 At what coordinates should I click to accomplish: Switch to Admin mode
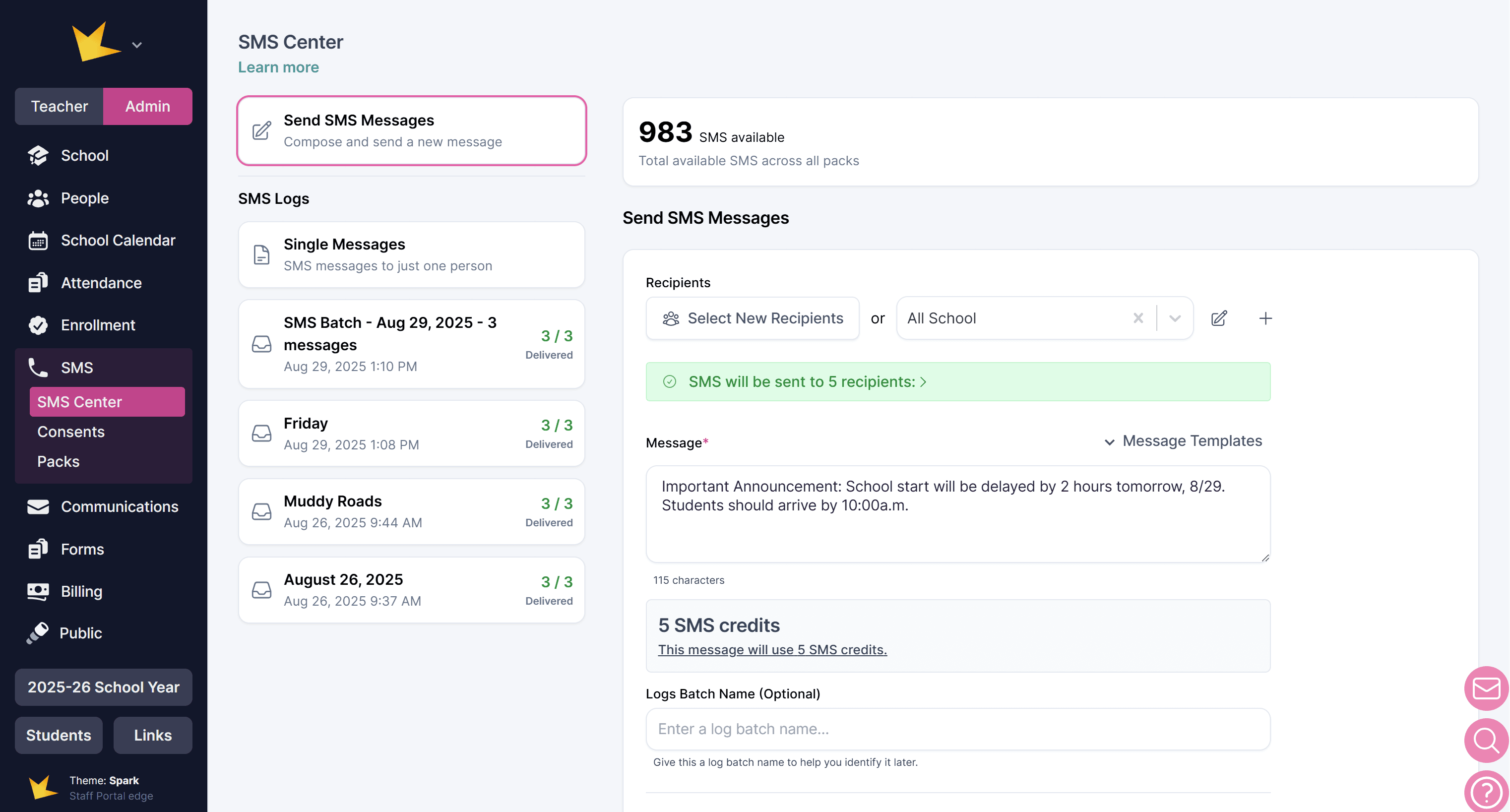point(148,106)
